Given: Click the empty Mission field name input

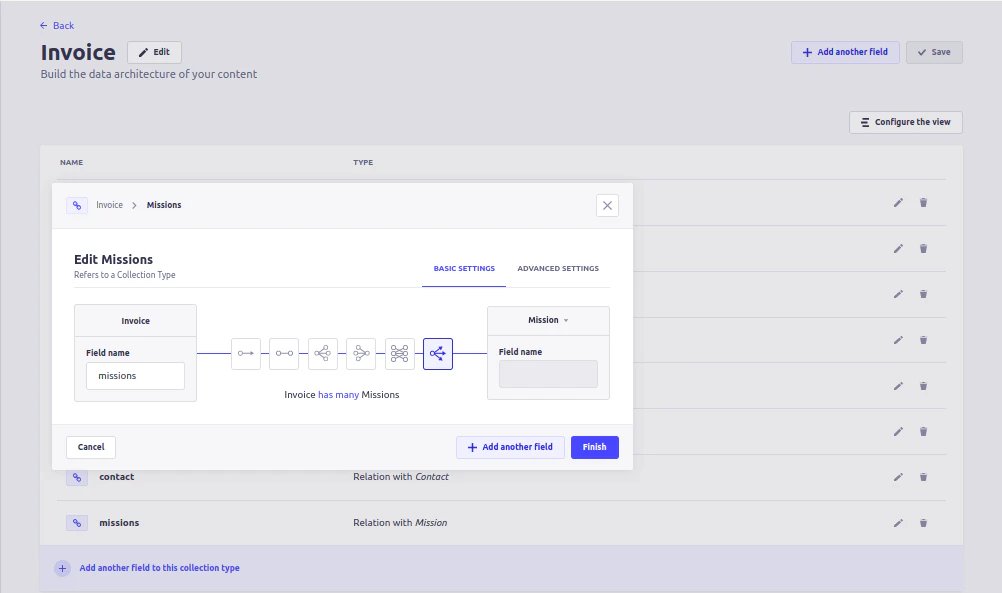Looking at the screenshot, I should [548, 373].
